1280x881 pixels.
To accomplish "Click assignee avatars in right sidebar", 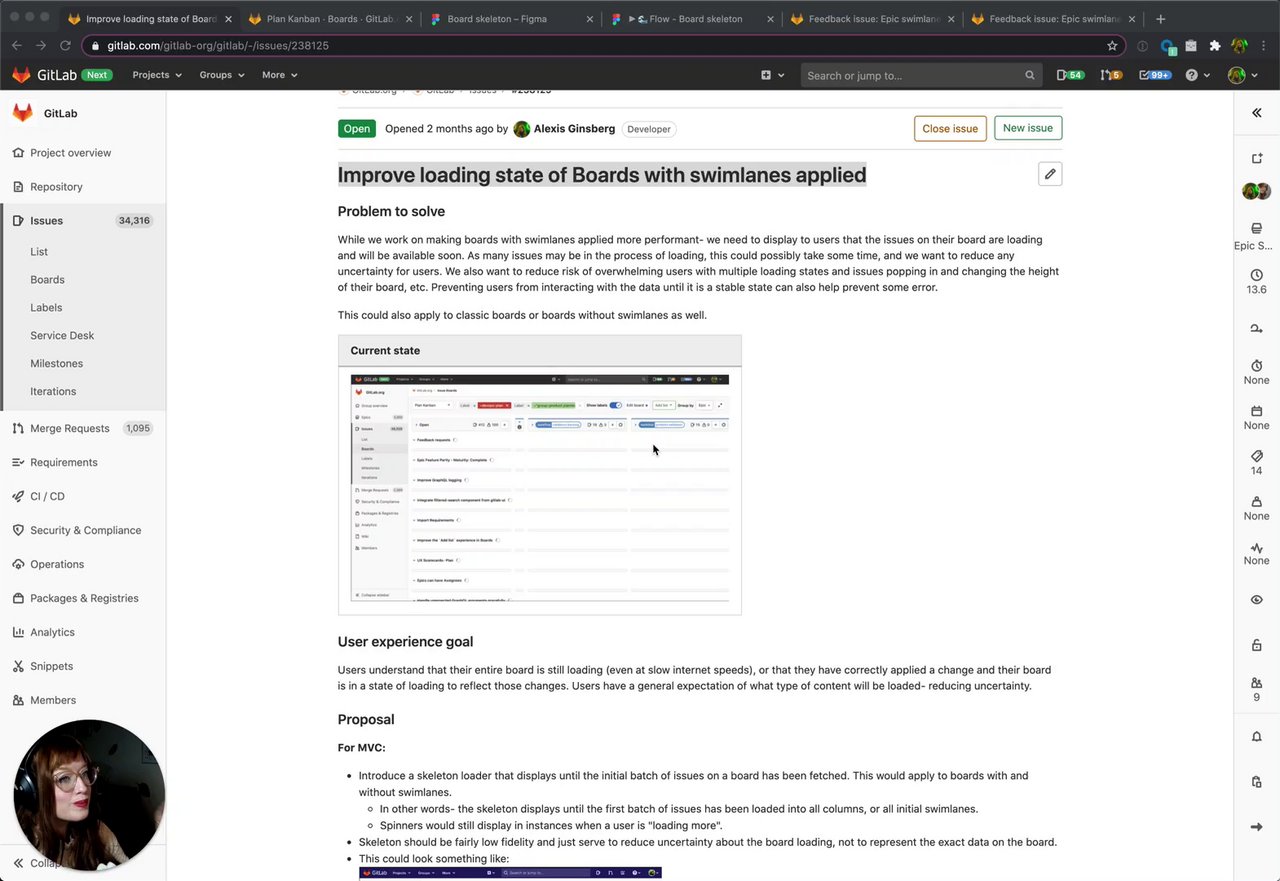I will pos(1257,191).
